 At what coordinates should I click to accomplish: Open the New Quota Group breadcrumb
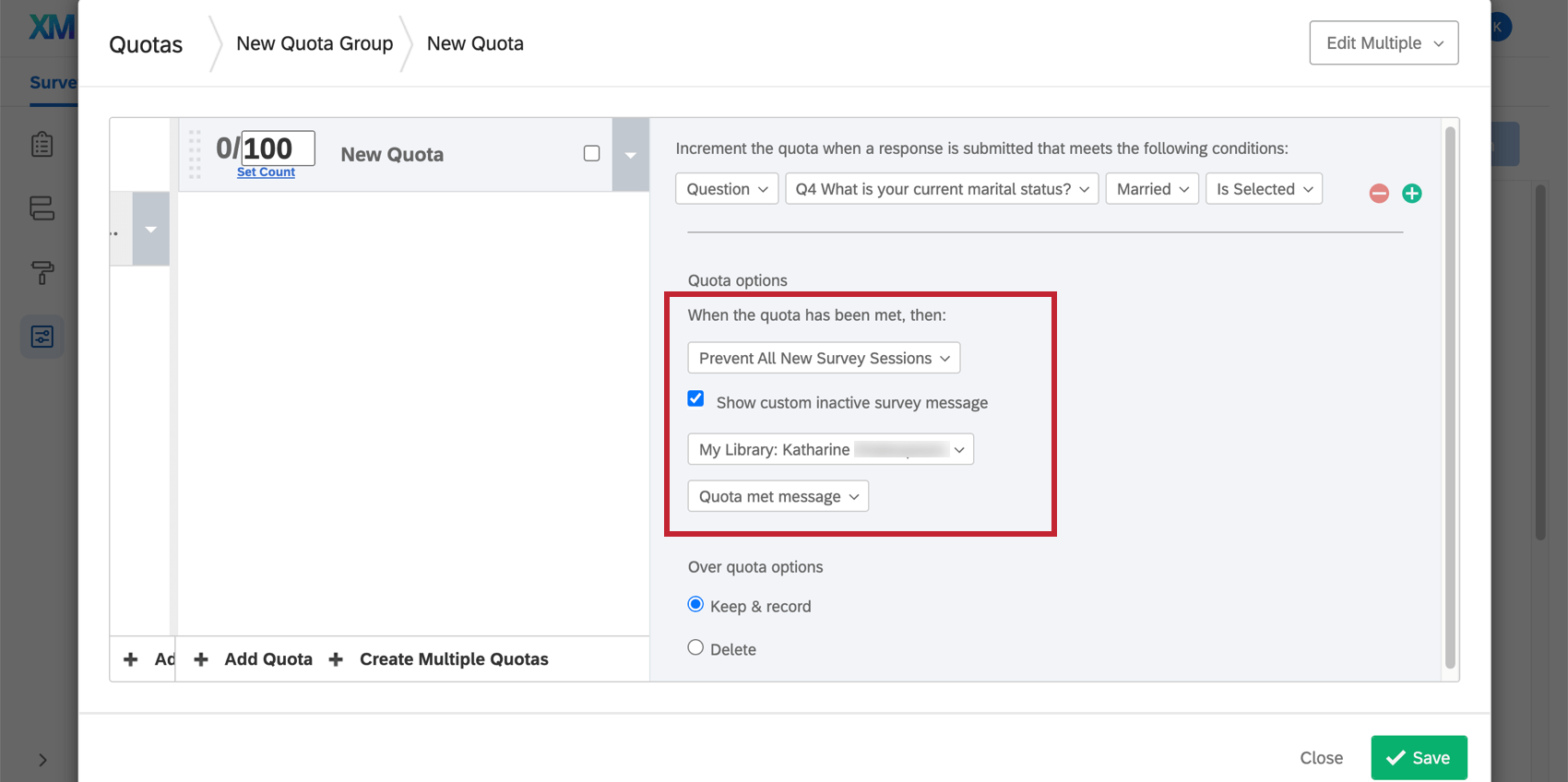click(x=315, y=43)
